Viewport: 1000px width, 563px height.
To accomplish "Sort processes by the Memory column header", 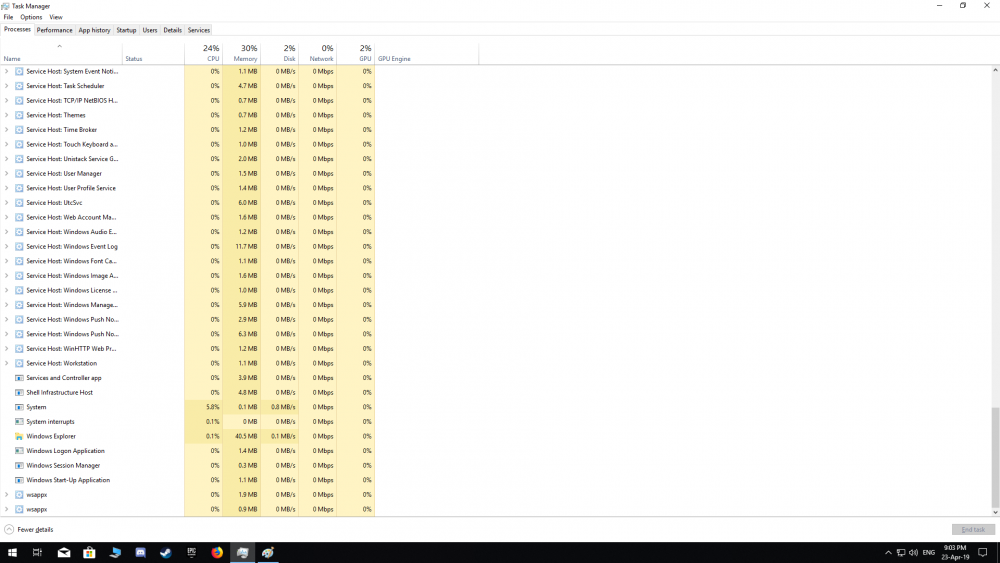I will pyautogui.click(x=242, y=54).
